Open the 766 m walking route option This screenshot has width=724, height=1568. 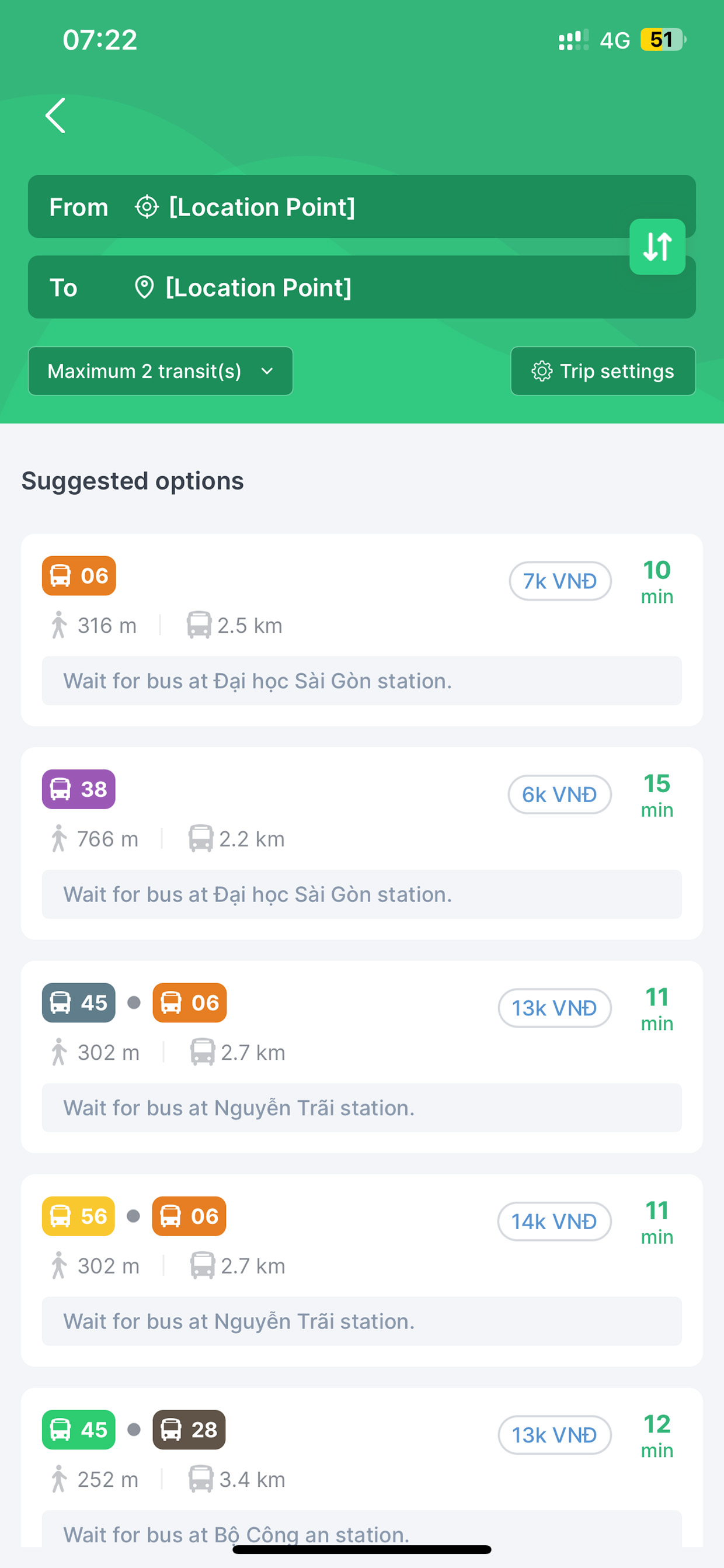(x=107, y=839)
